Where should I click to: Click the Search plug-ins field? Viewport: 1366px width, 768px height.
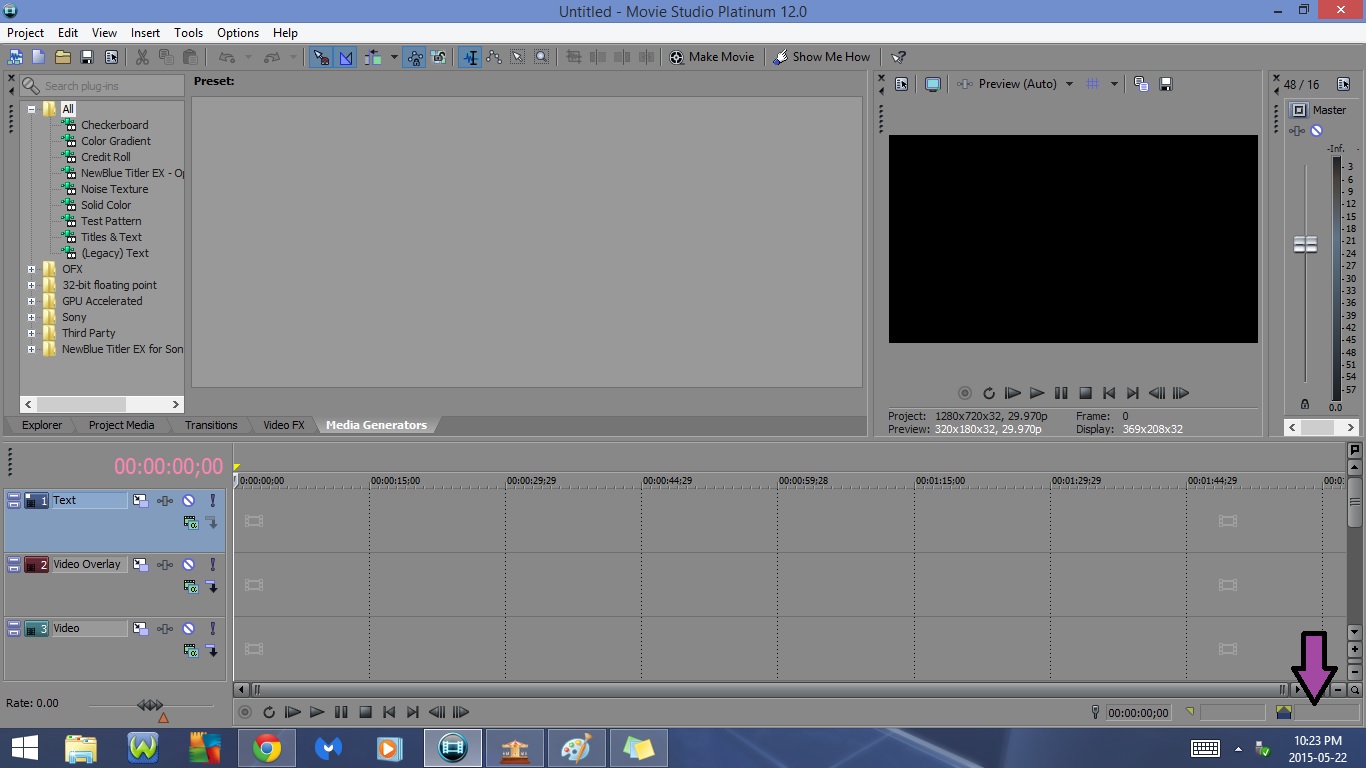coord(102,86)
